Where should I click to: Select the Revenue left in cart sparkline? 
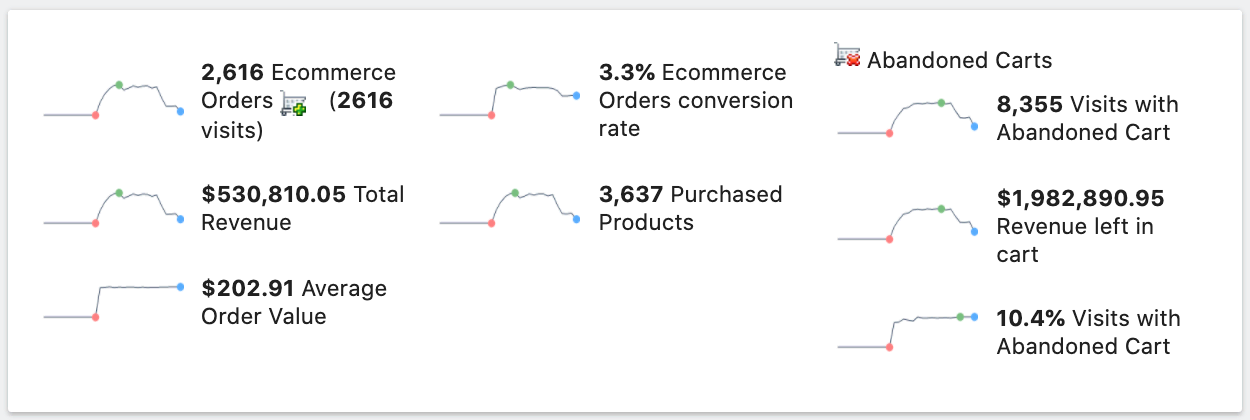pos(908,224)
